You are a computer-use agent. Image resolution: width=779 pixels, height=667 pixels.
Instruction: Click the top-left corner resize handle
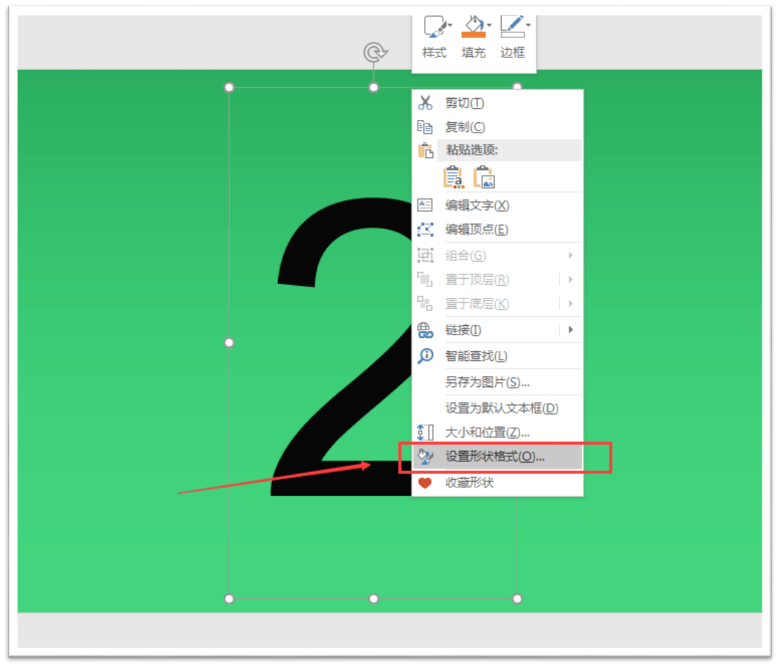click(229, 88)
